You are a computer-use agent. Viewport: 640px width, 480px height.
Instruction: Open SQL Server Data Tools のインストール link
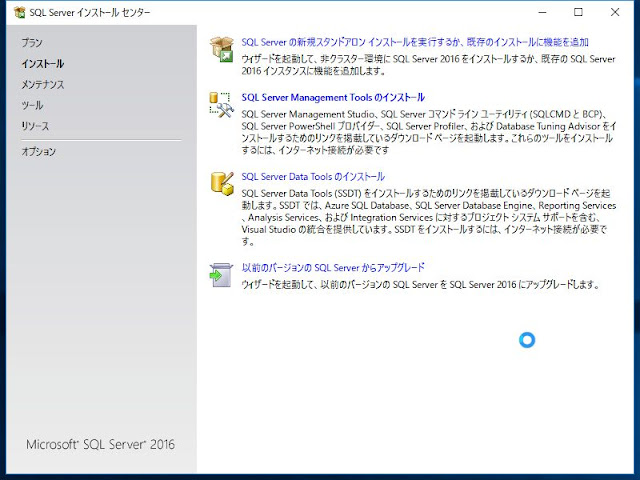(x=313, y=177)
